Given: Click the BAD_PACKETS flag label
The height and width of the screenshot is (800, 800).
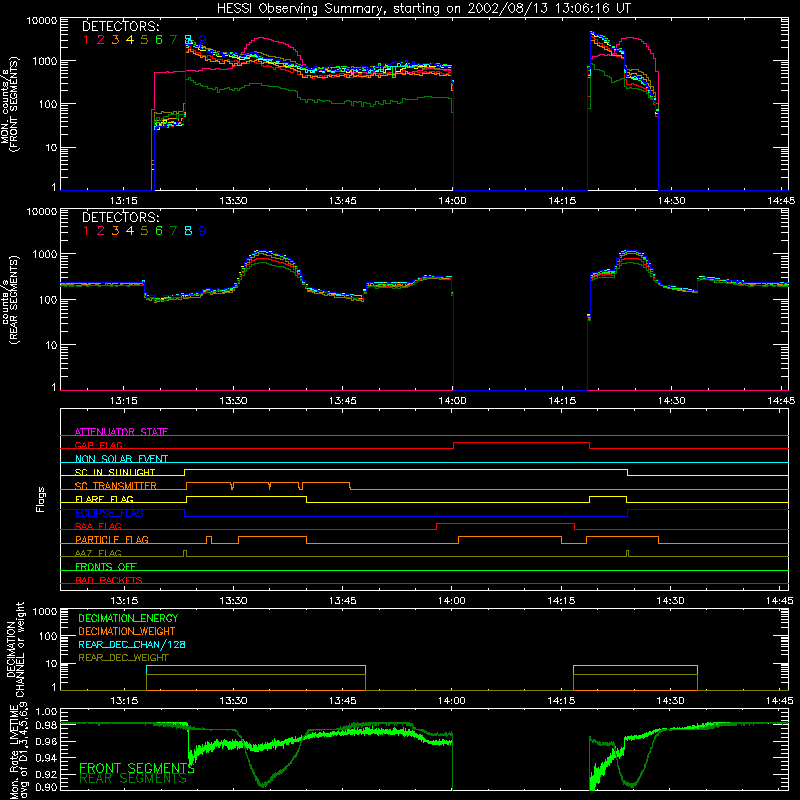Looking at the screenshot, I should coord(109,580).
